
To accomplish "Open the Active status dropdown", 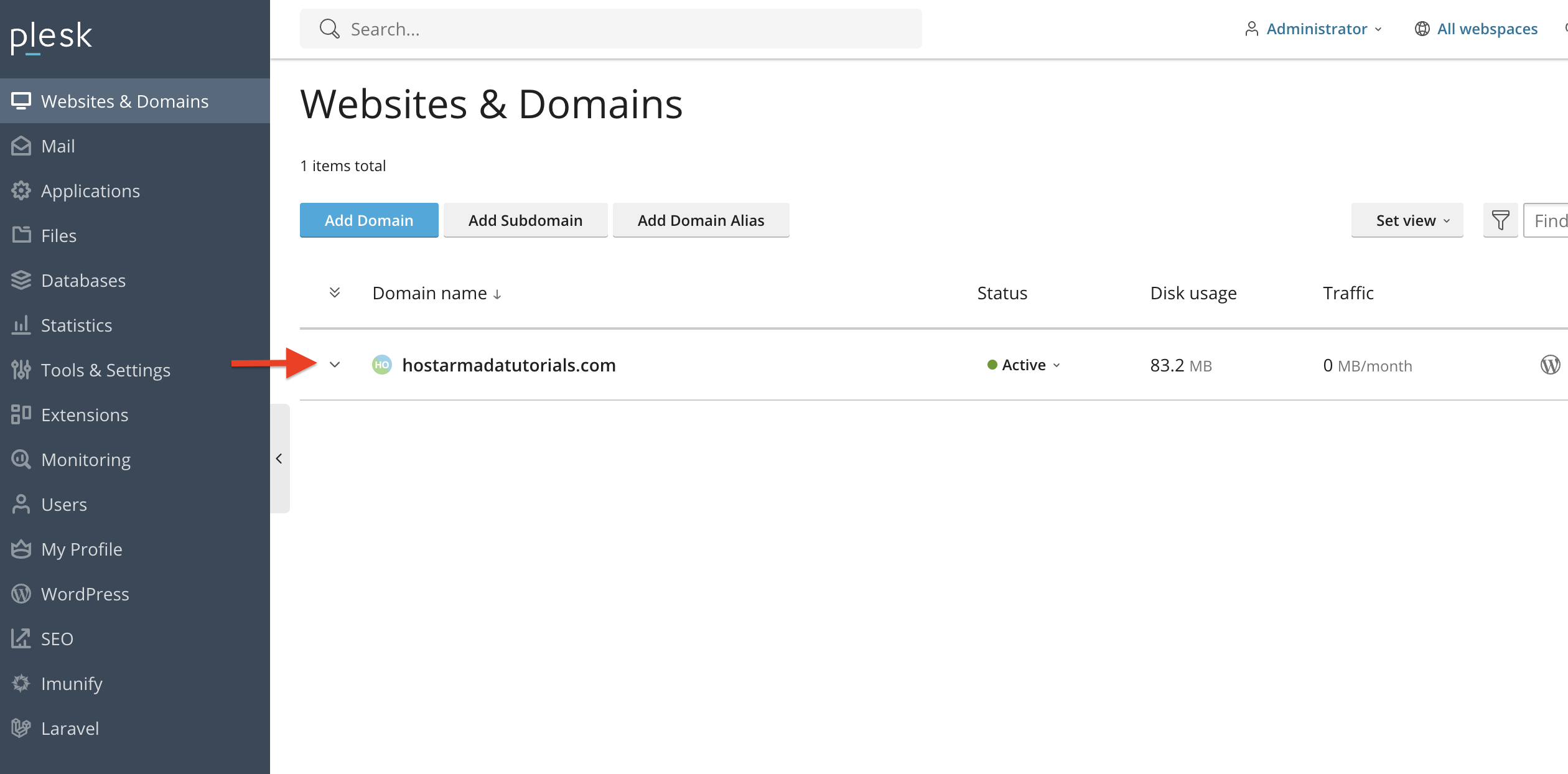I will coord(1024,365).
